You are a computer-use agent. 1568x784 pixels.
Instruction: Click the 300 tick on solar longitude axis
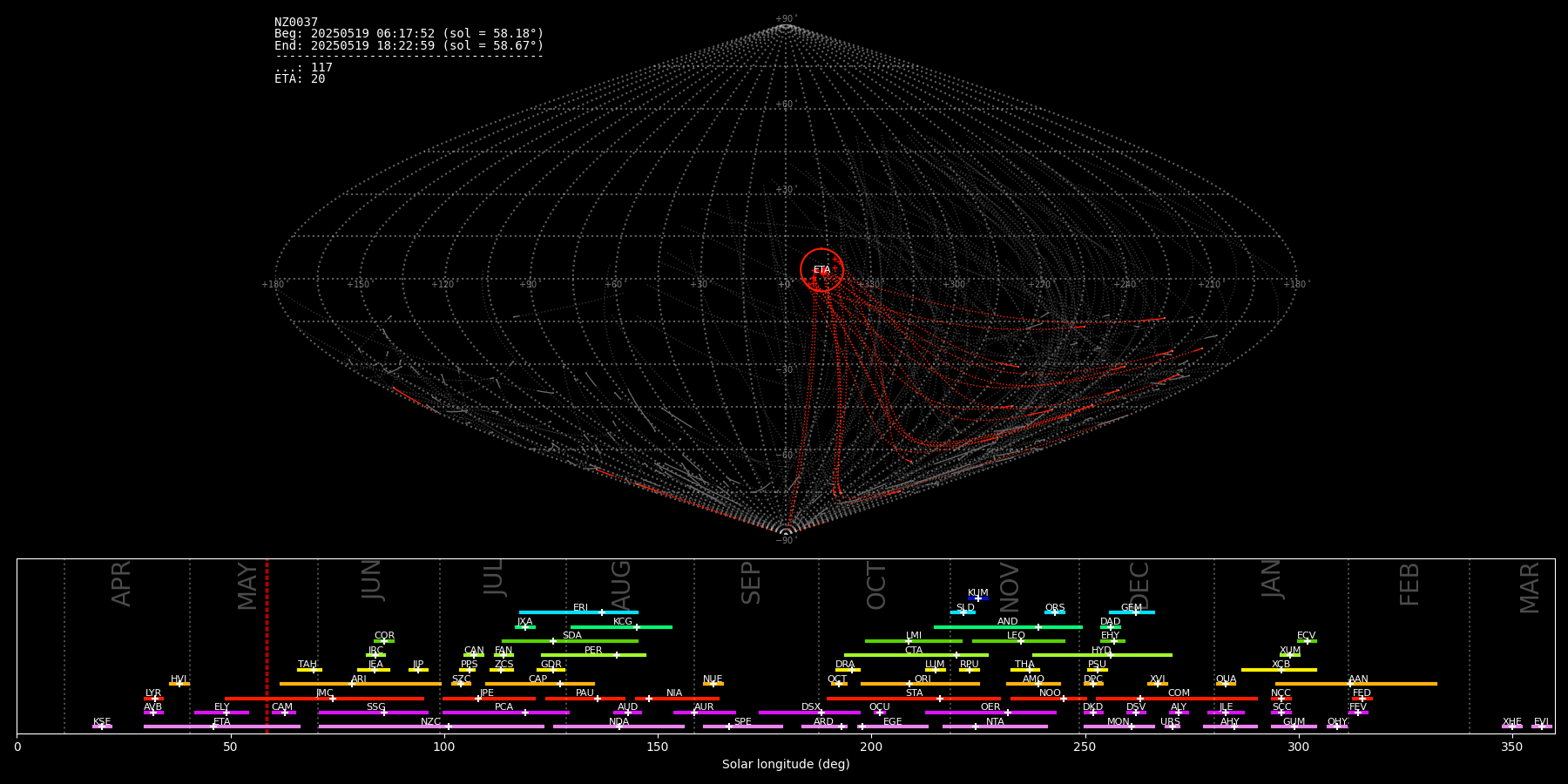coord(1298,747)
